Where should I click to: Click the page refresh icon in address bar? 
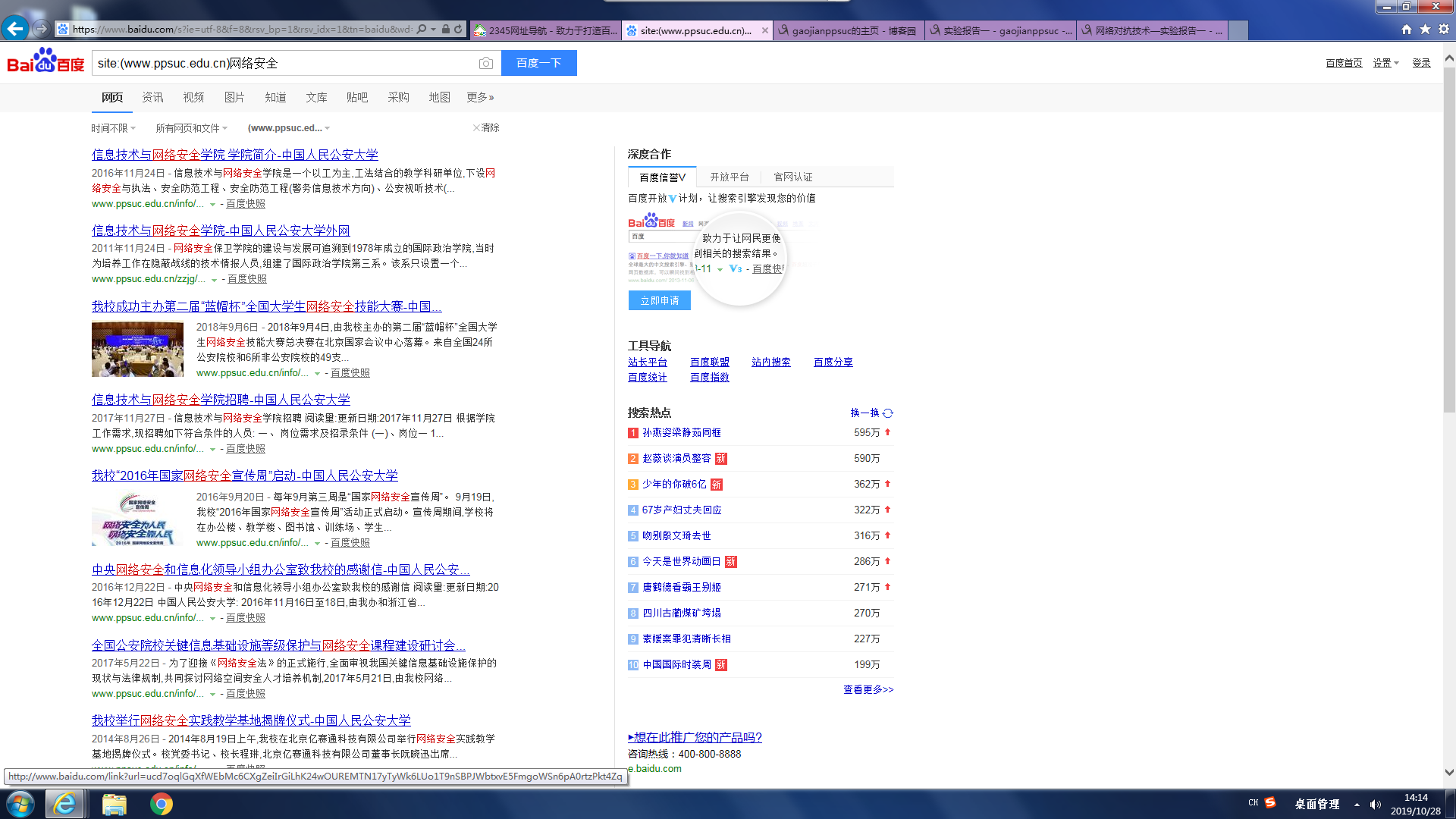point(458,30)
